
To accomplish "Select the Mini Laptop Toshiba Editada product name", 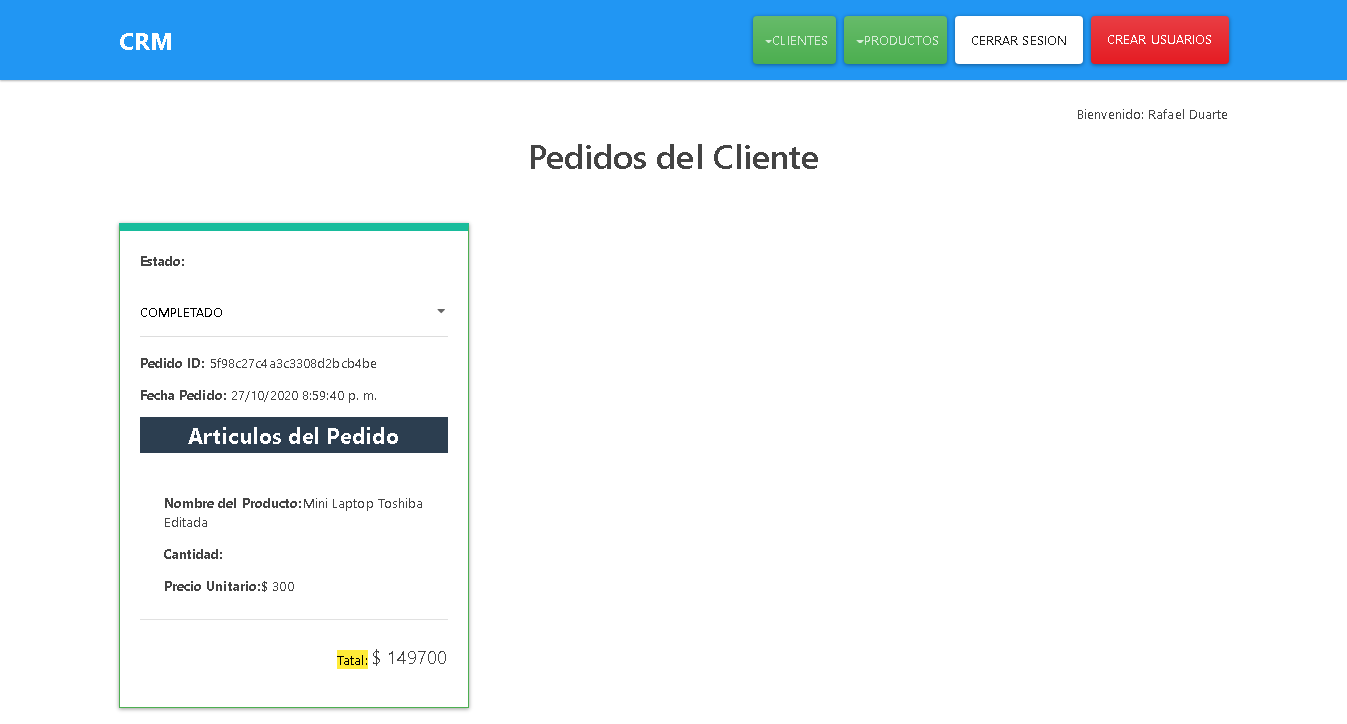I will (x=363, y=503).
